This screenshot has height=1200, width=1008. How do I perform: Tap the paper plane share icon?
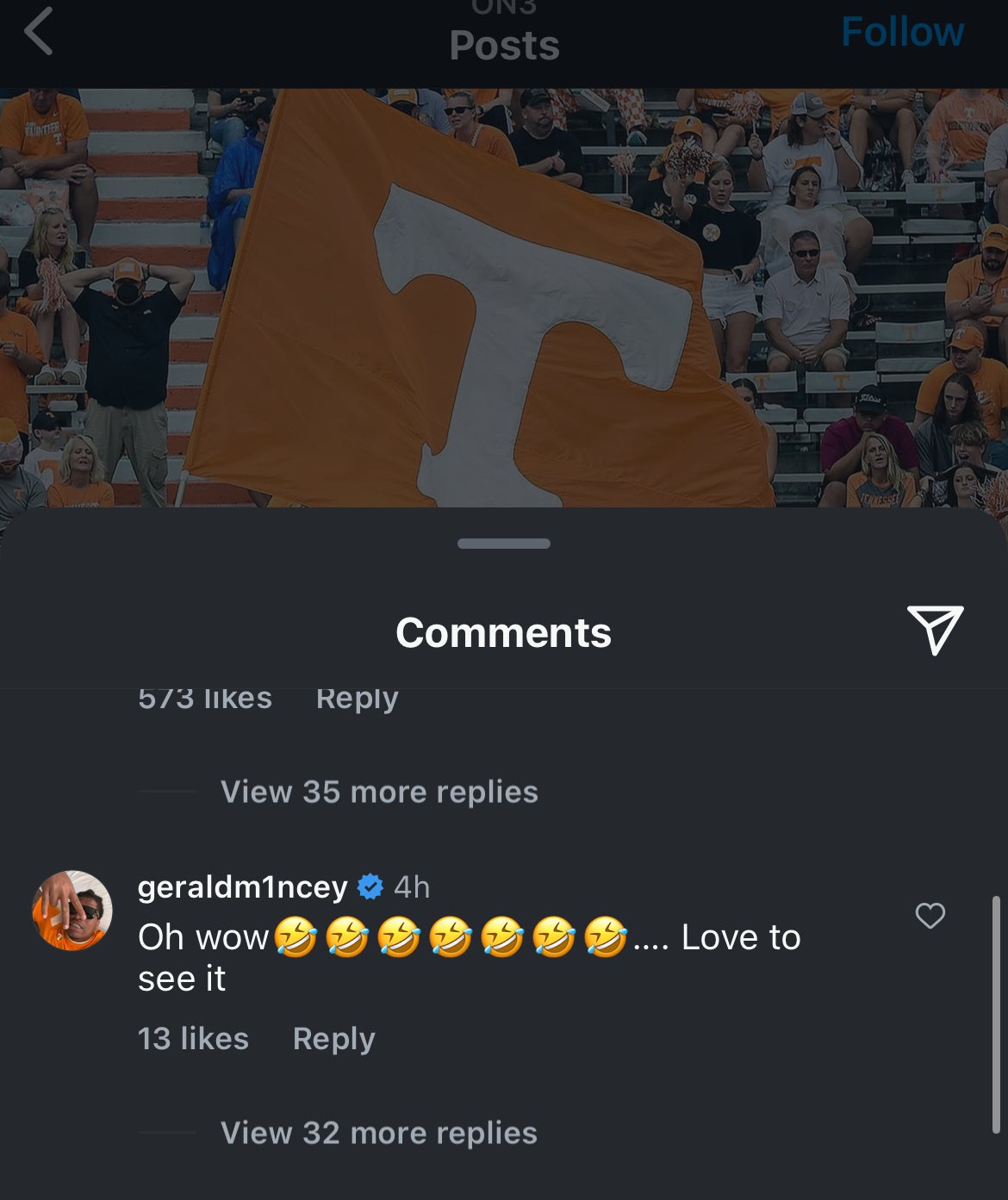[934, 630]
